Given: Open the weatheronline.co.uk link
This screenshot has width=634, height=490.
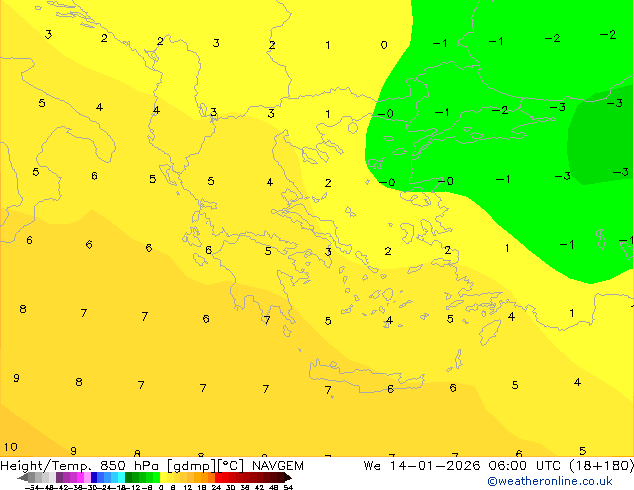Looking at the screenshot, I should (x=550, y=481).
